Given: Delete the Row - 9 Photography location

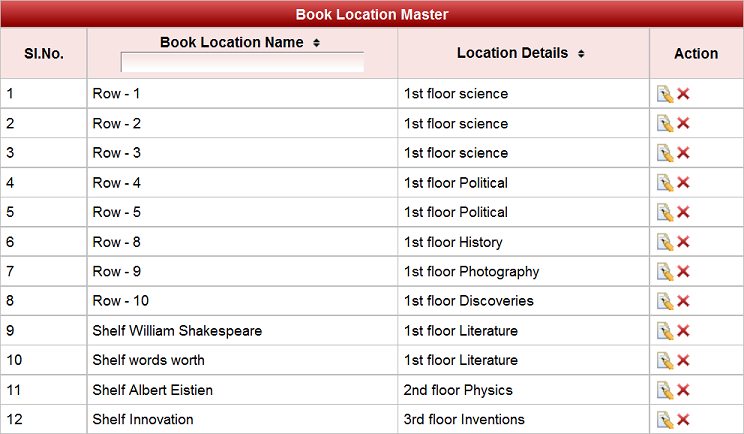Looking at the screenshot, I should (x=684, y=271).
